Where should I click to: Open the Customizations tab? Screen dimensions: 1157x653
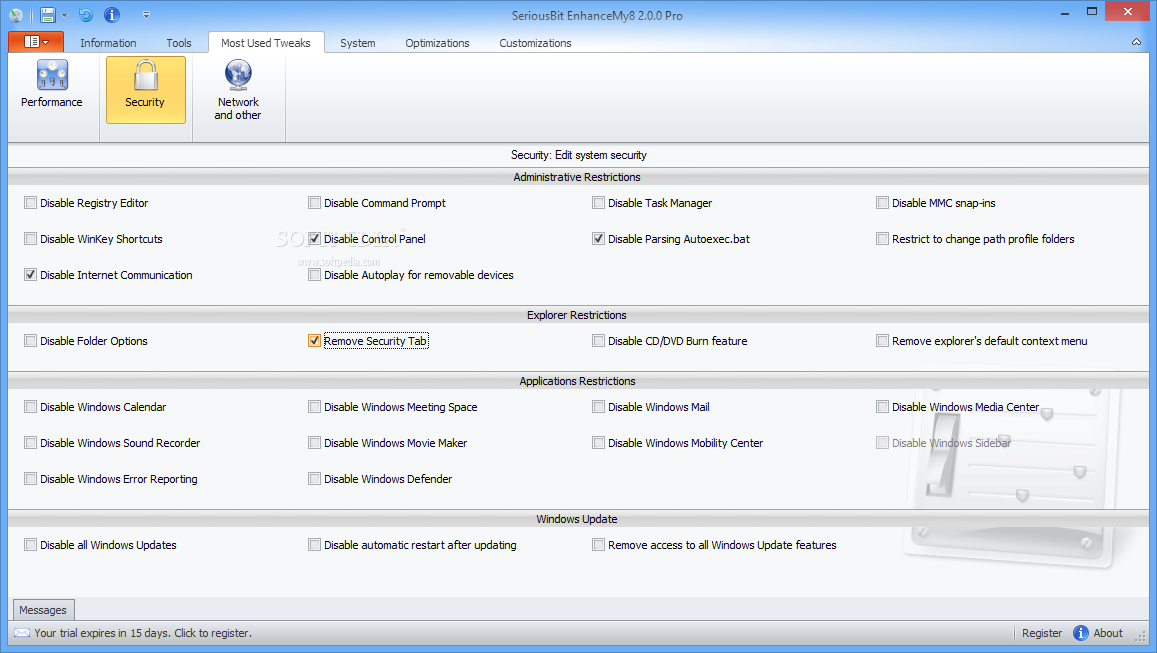coord(536,43)
